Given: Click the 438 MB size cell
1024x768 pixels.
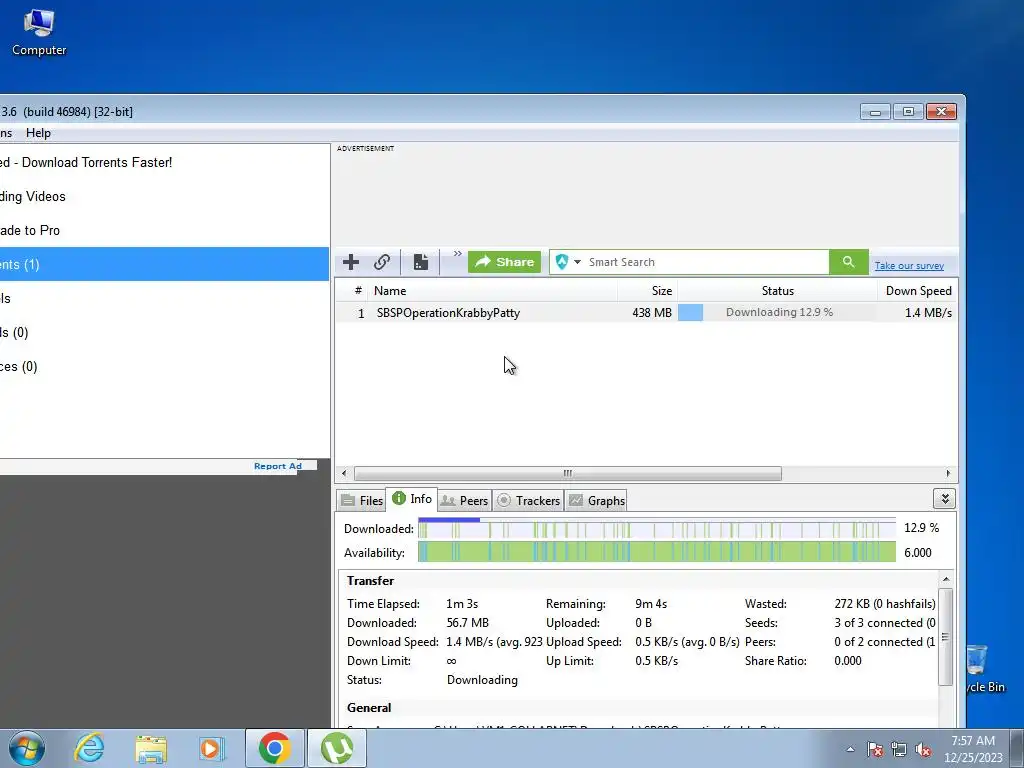Looking at the screenshot, I should pyautogui.click(x=652, y=313).
